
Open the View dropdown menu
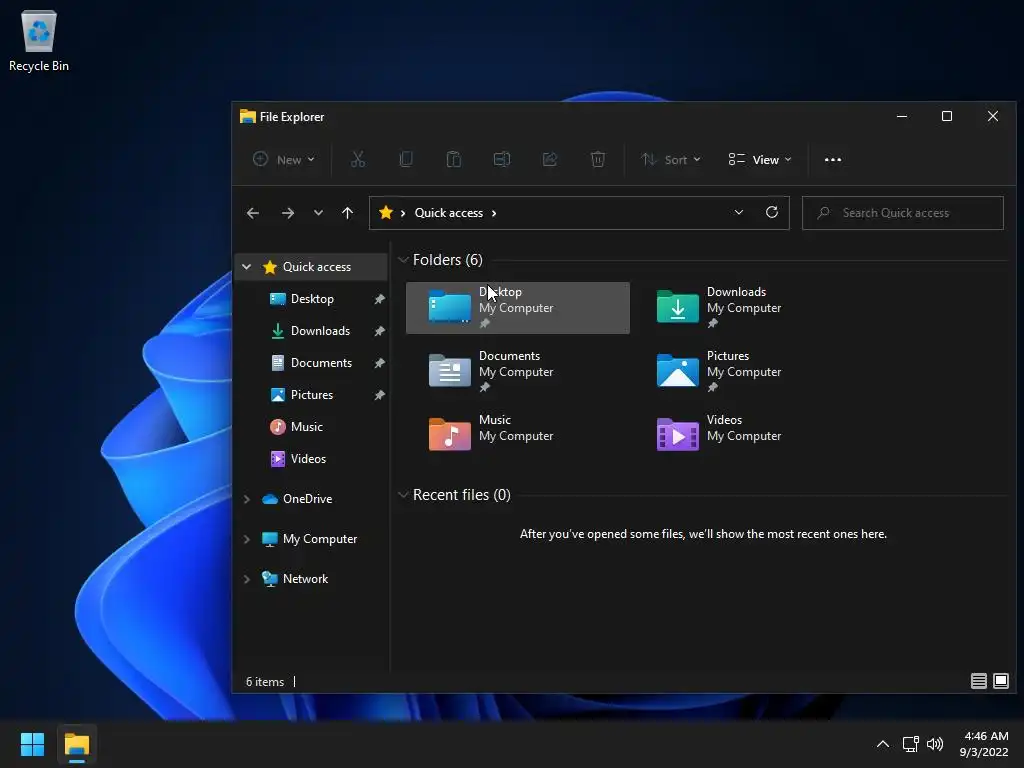coord(760,159)
